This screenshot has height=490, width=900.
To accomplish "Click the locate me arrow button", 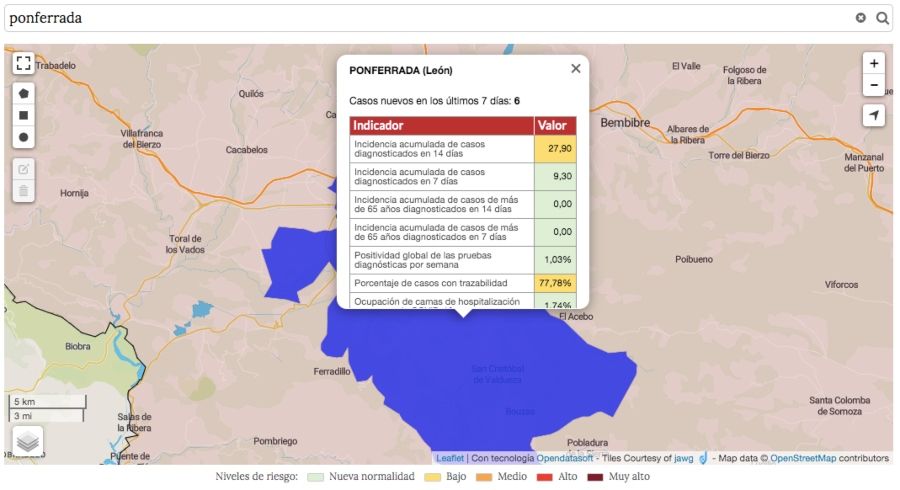I will tap(874, 116).
